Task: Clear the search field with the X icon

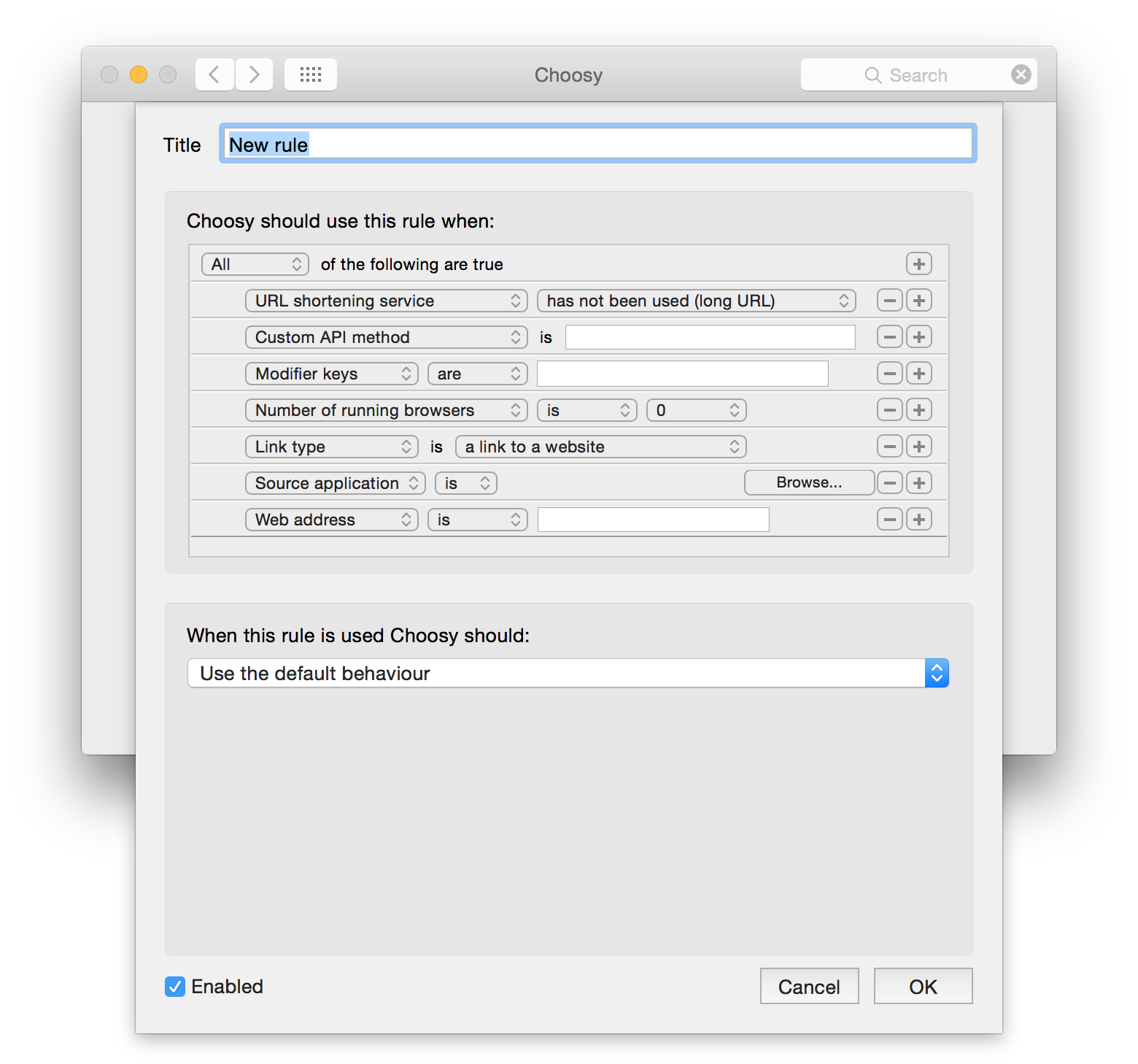Action: 1021,74
